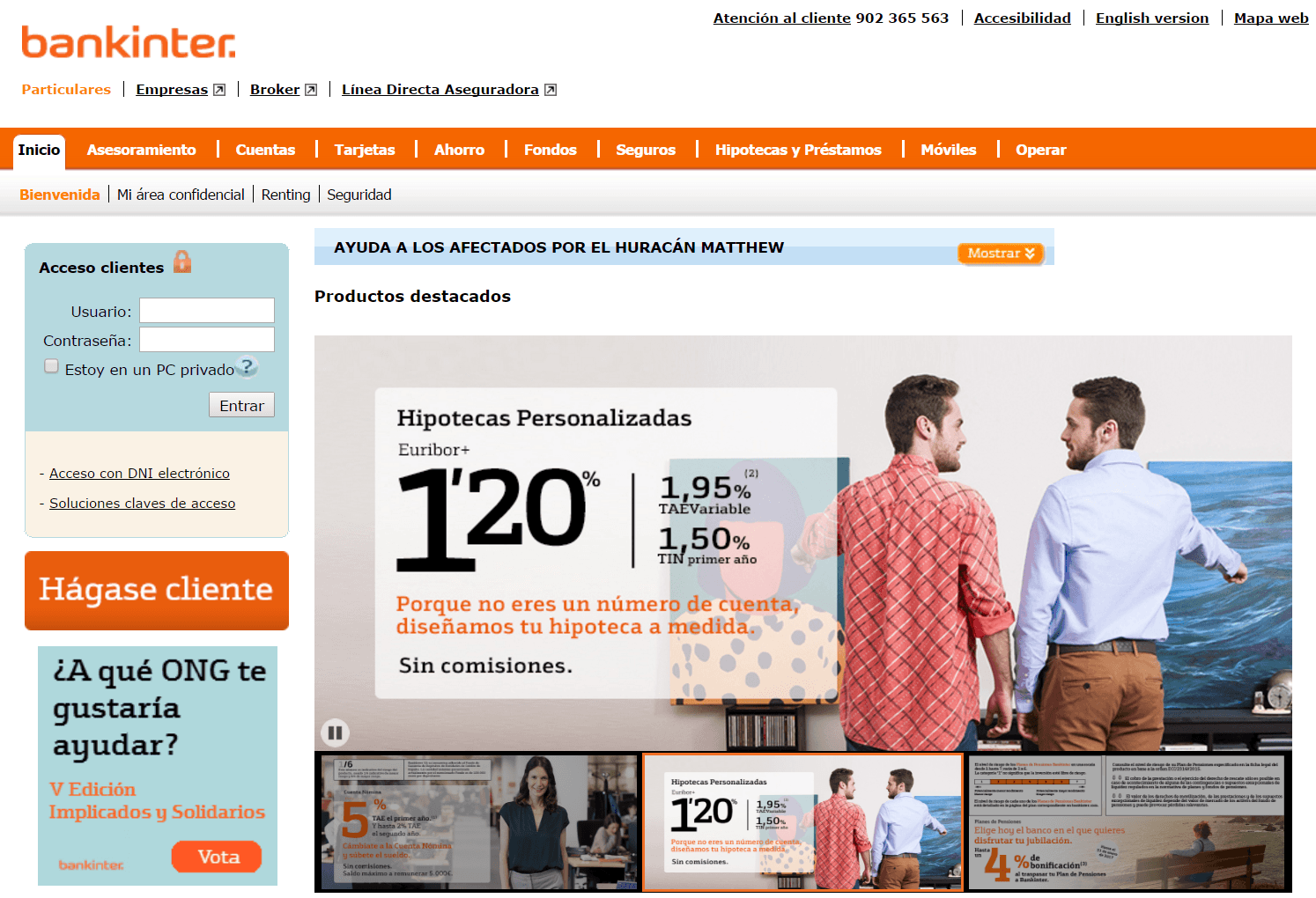Open Hipotecas y Préstamos menu
Viewport: 1316px width, 898px height.
tap(798, 150)
